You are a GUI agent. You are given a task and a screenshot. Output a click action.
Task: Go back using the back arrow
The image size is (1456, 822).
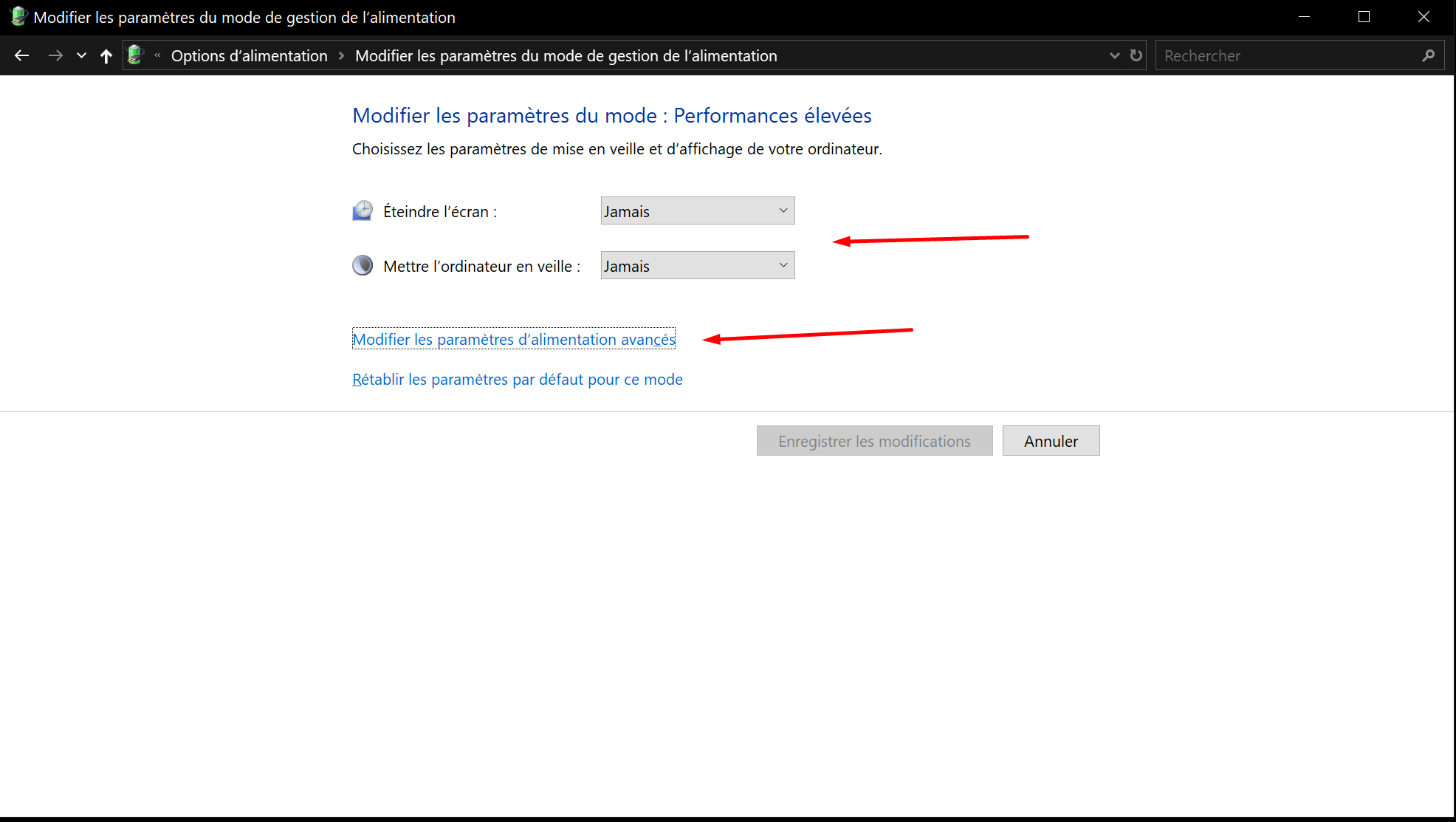pos(21,55)
